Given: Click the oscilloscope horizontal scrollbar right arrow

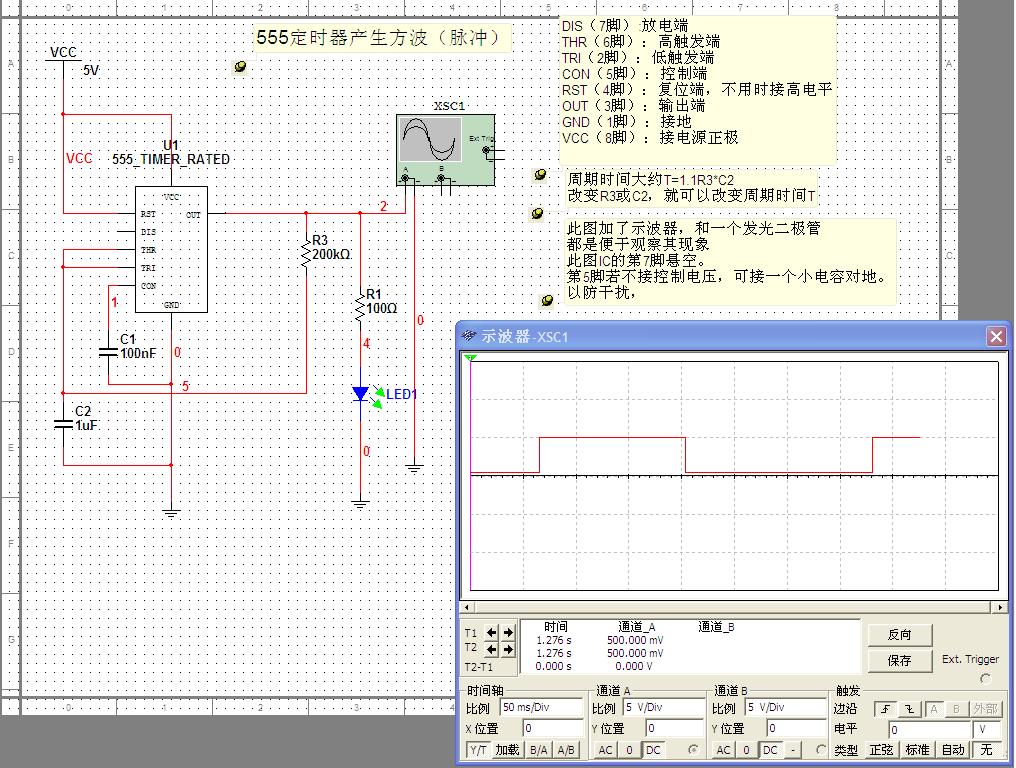Looking at the screenshot, I should 999,607.
